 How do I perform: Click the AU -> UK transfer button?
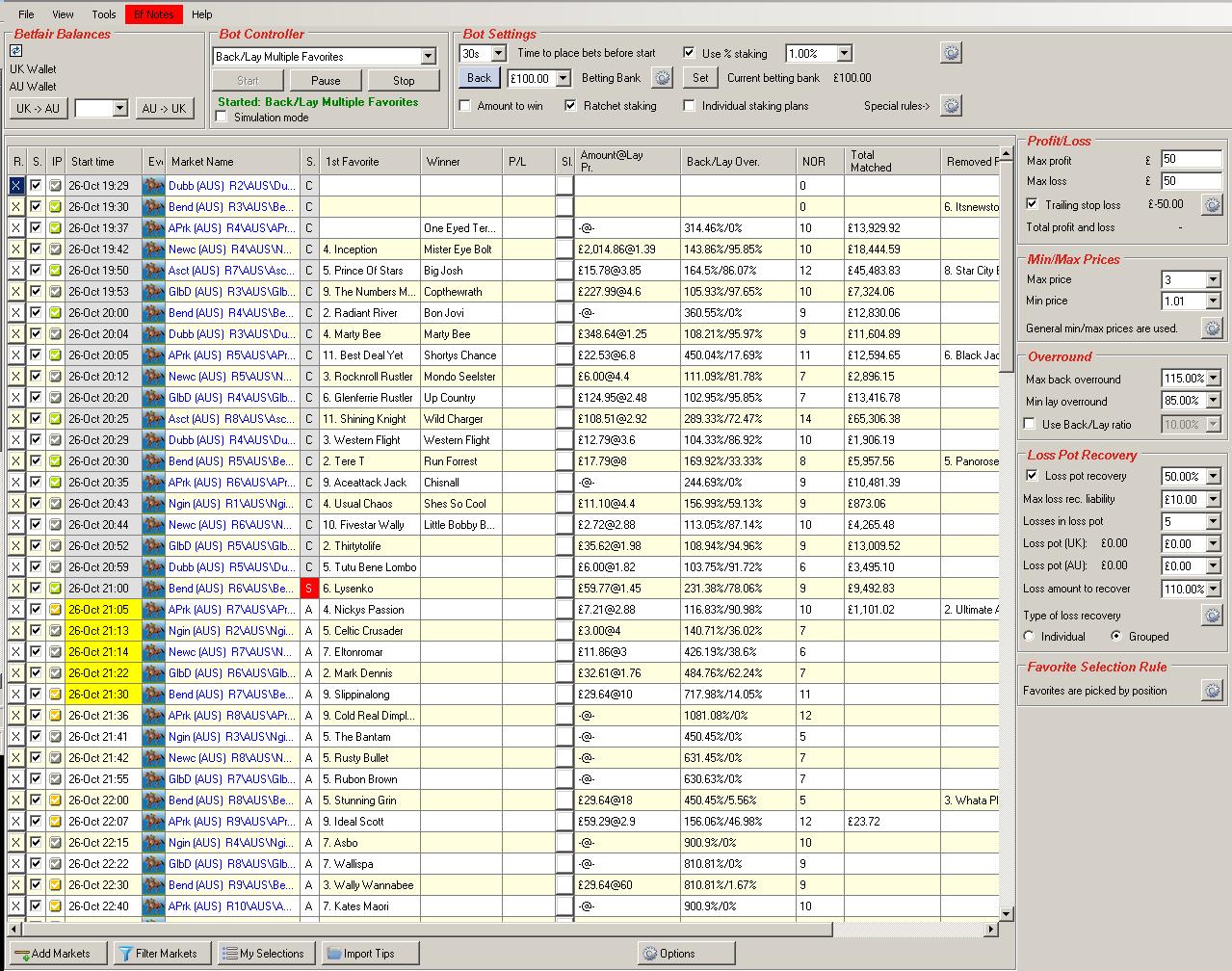164,108
